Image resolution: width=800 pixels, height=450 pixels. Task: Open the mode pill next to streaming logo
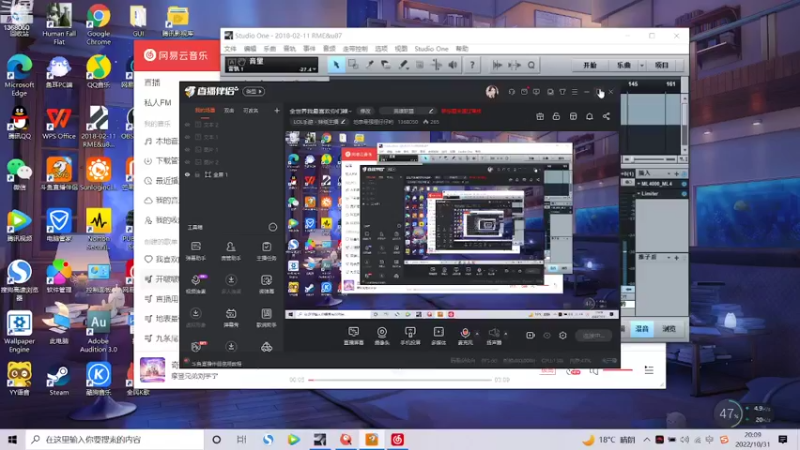coord(254,91)
